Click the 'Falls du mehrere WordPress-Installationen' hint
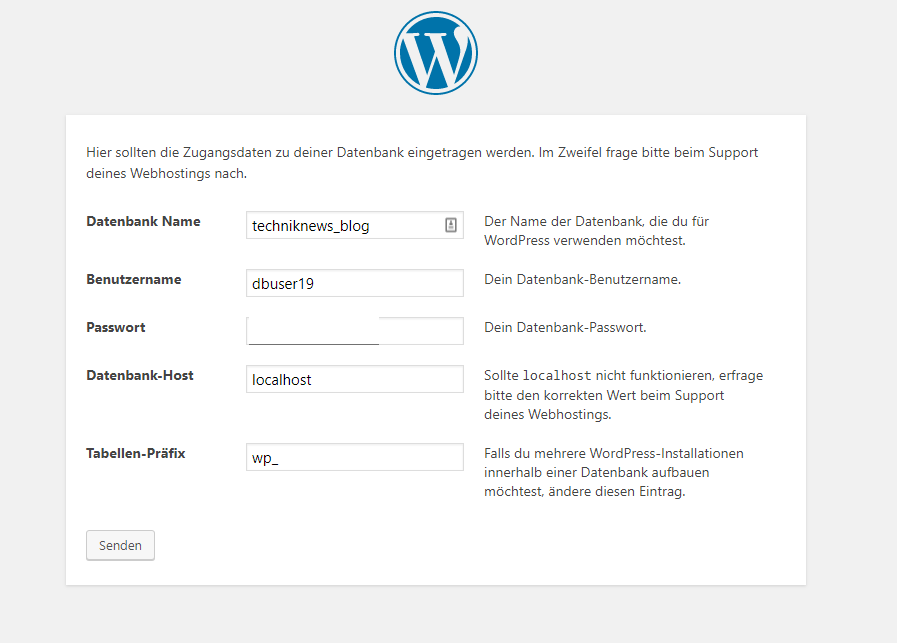Screen dimensions: 897x643 coord(614,473)
